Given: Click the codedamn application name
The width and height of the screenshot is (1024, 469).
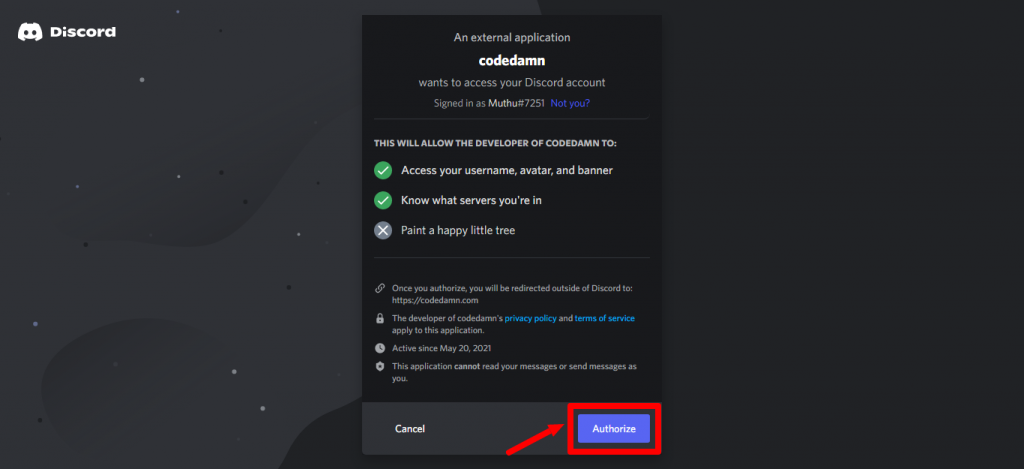Looking at the screenshot, I should click(512, 60).
